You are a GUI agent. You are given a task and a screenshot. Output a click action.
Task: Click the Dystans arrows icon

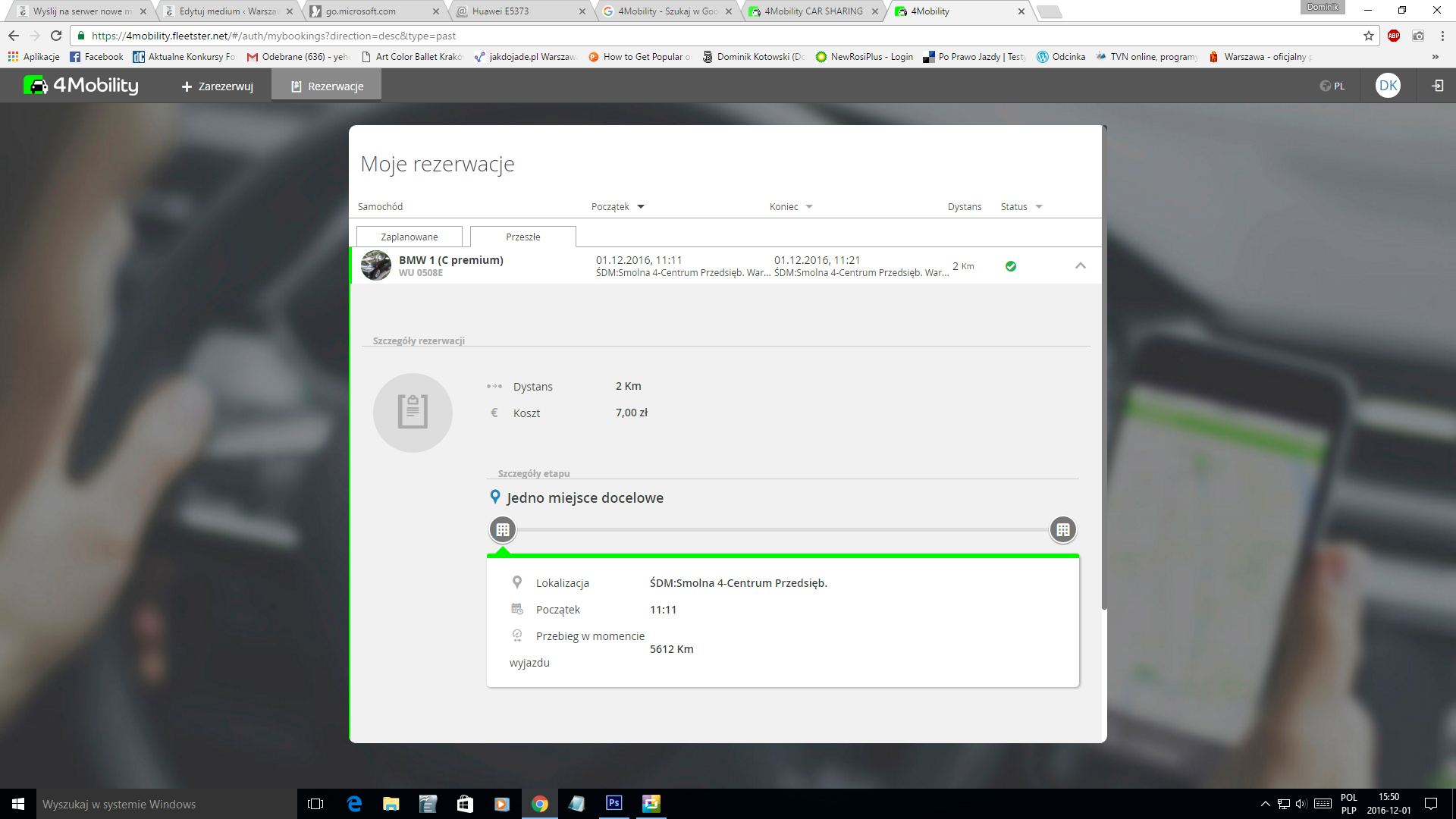tap(494, 386)
